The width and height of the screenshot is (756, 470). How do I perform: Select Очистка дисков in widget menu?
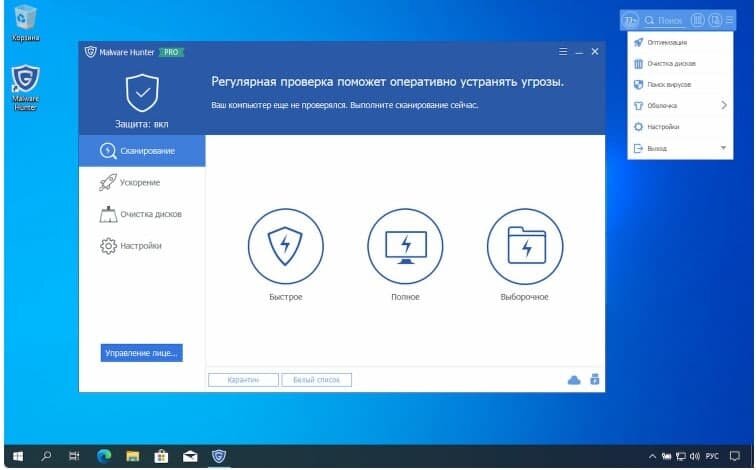pos(680,64)
